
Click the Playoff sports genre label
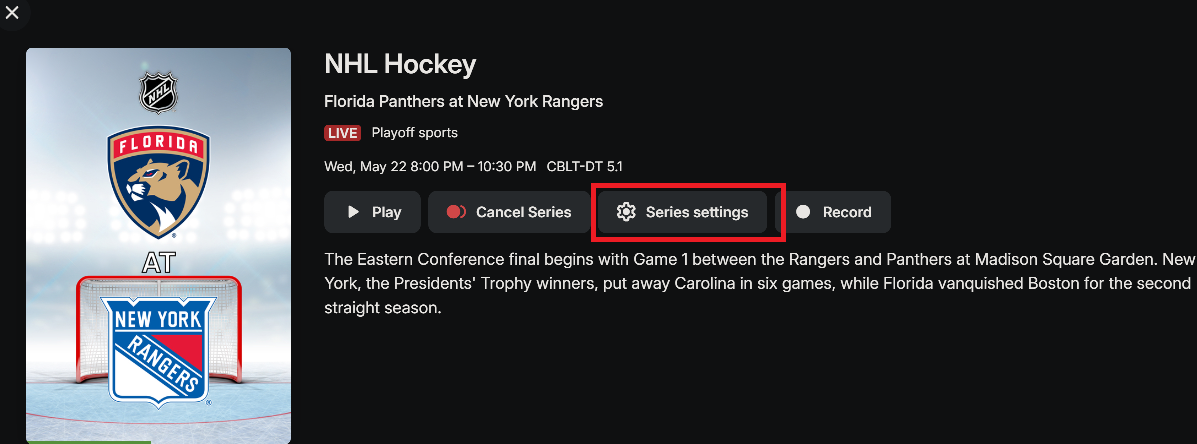pyautogui.click(x=414, y=133)
